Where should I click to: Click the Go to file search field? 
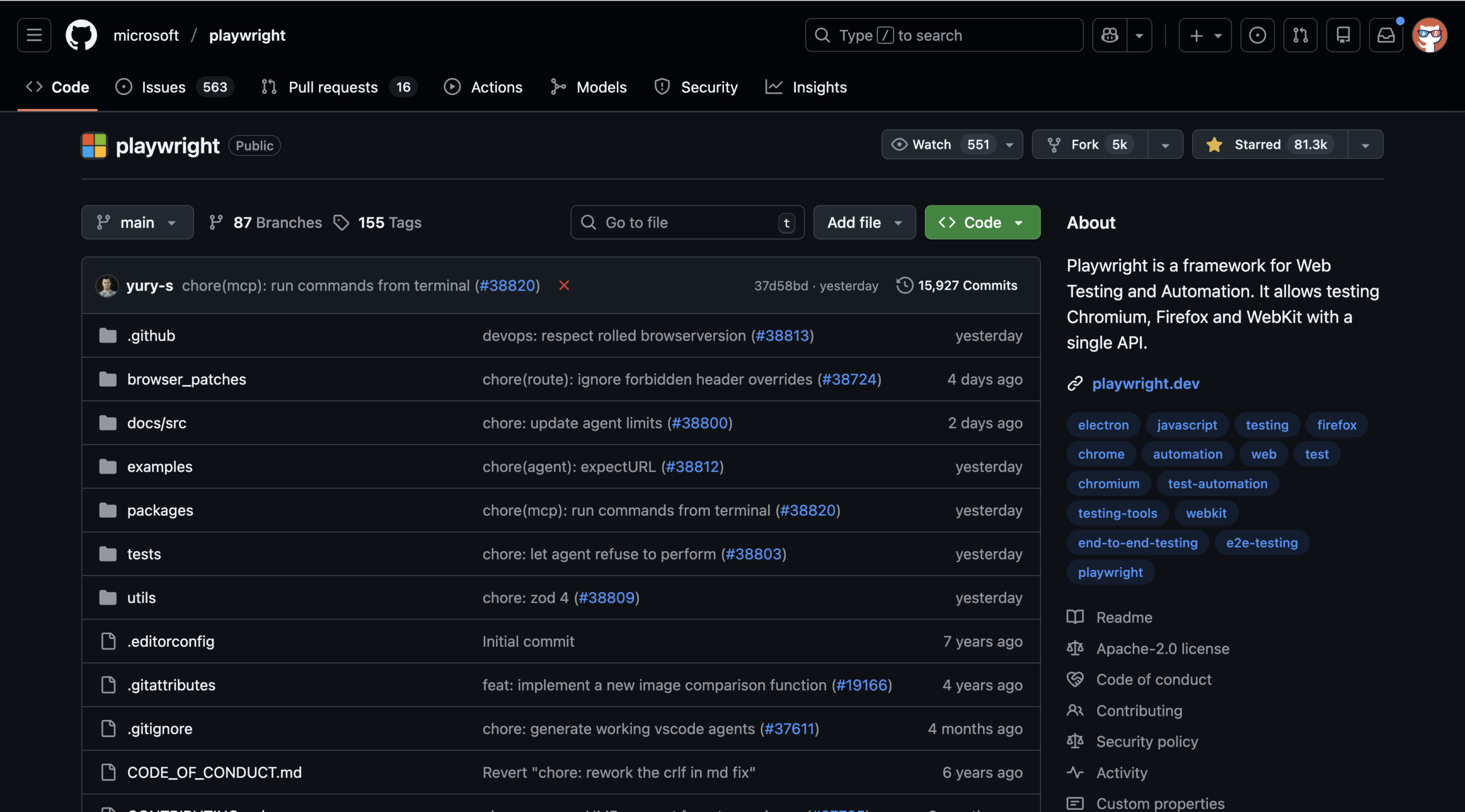coord(687,223)
